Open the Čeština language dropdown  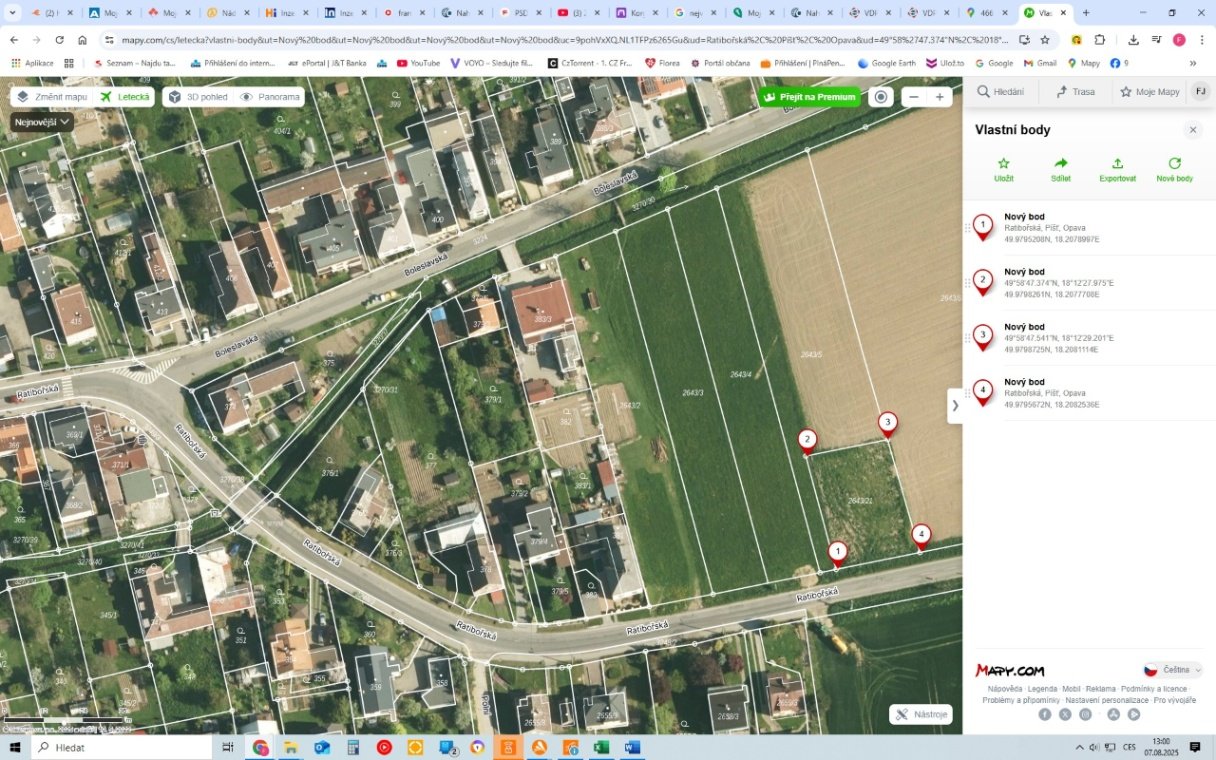tap(1172, 670)
